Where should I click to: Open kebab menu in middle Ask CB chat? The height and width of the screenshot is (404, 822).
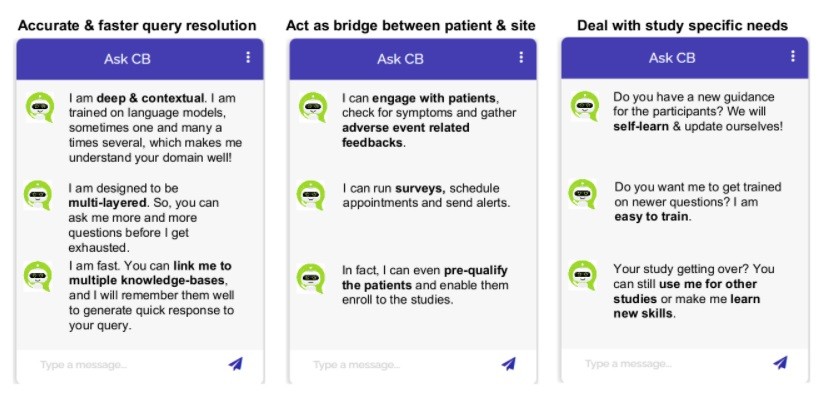[x=521, y=57]
